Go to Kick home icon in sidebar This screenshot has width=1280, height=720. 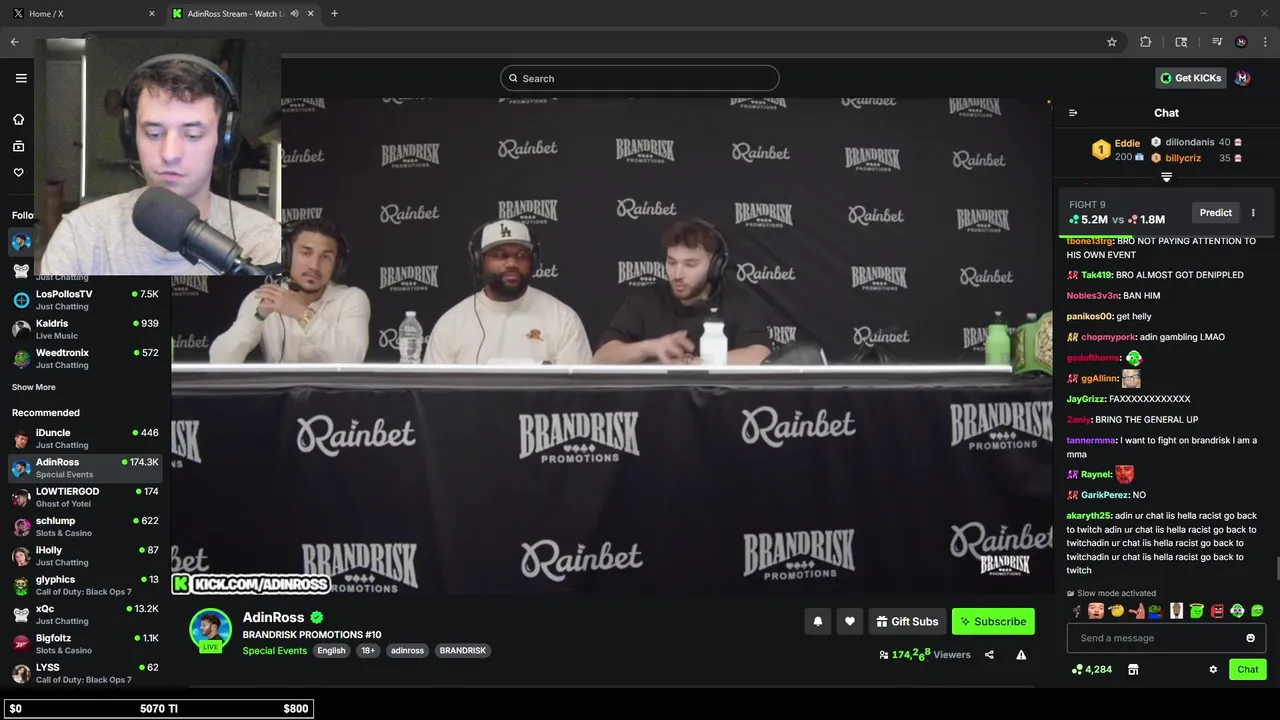click(x=18, y=120)
